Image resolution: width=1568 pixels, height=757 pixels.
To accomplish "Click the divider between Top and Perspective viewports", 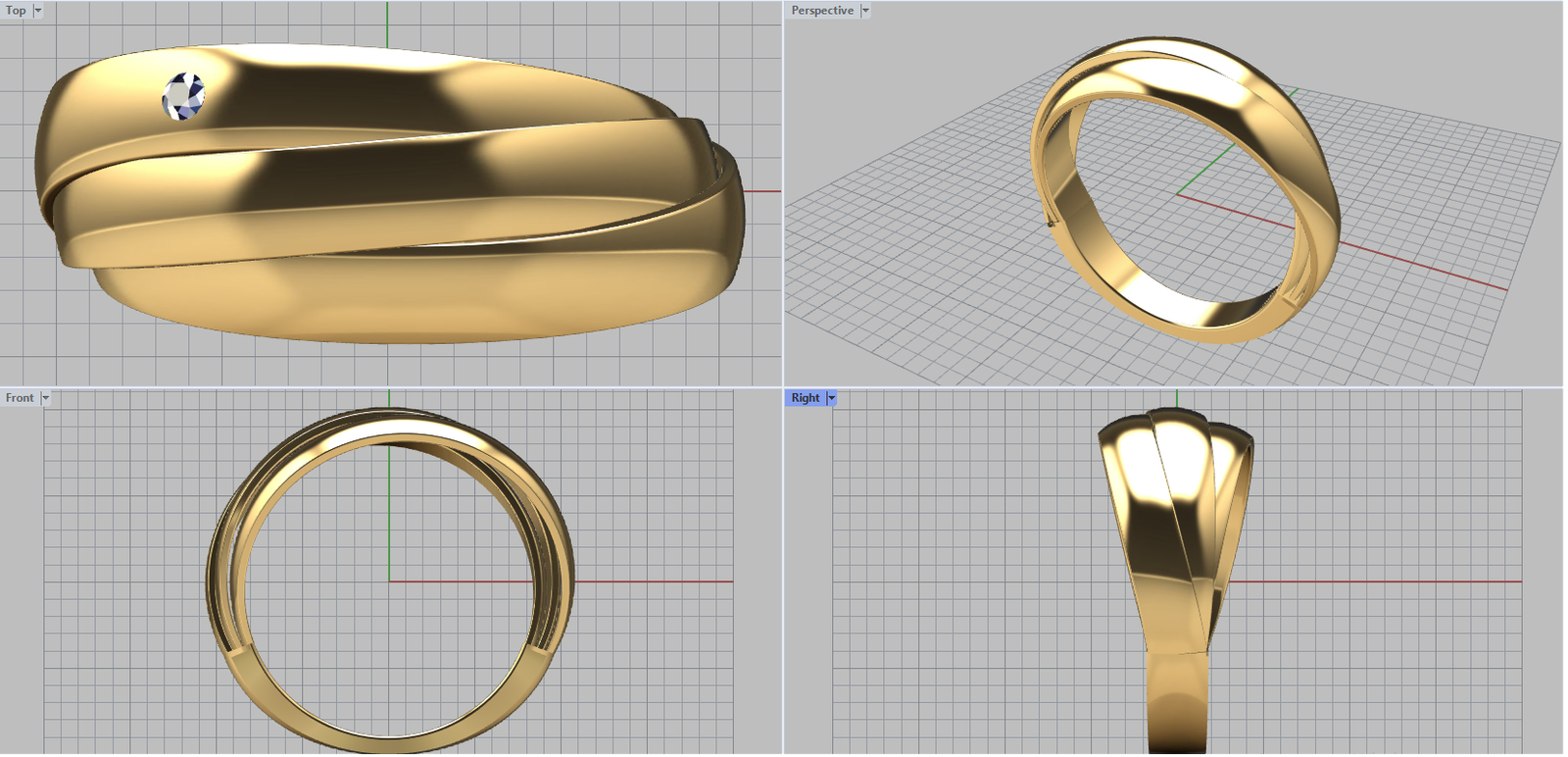I will [x=783, y=196].
